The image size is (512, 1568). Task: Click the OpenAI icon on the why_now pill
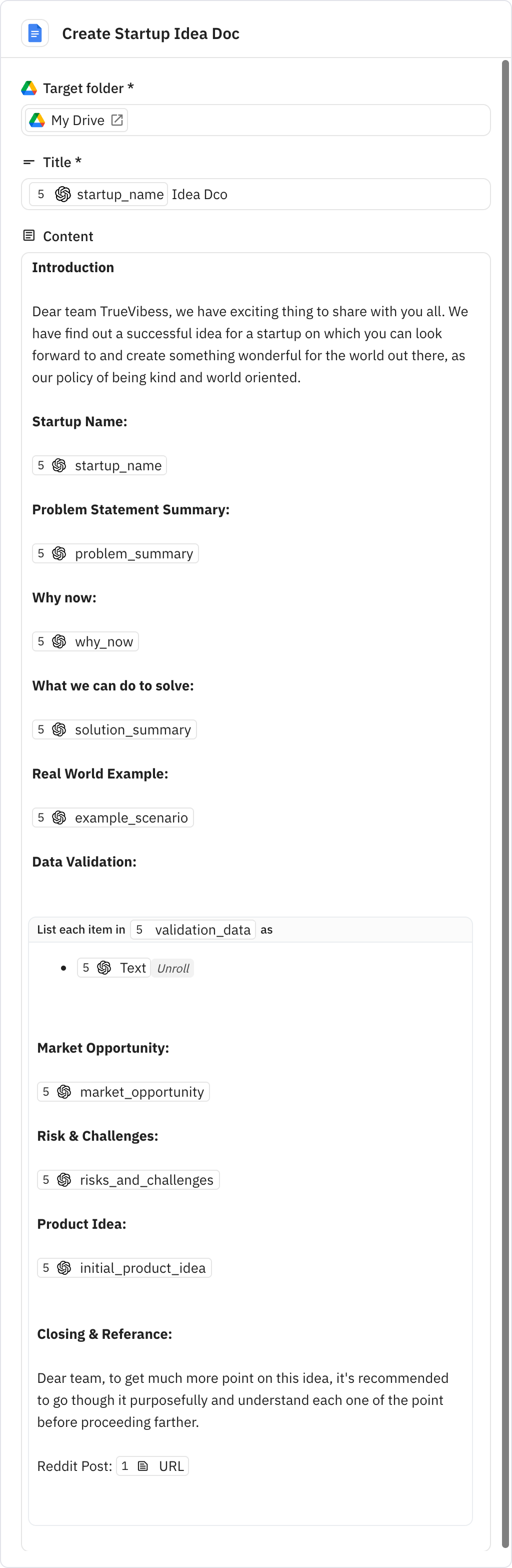pyautogui.click(x=59, y=641)
